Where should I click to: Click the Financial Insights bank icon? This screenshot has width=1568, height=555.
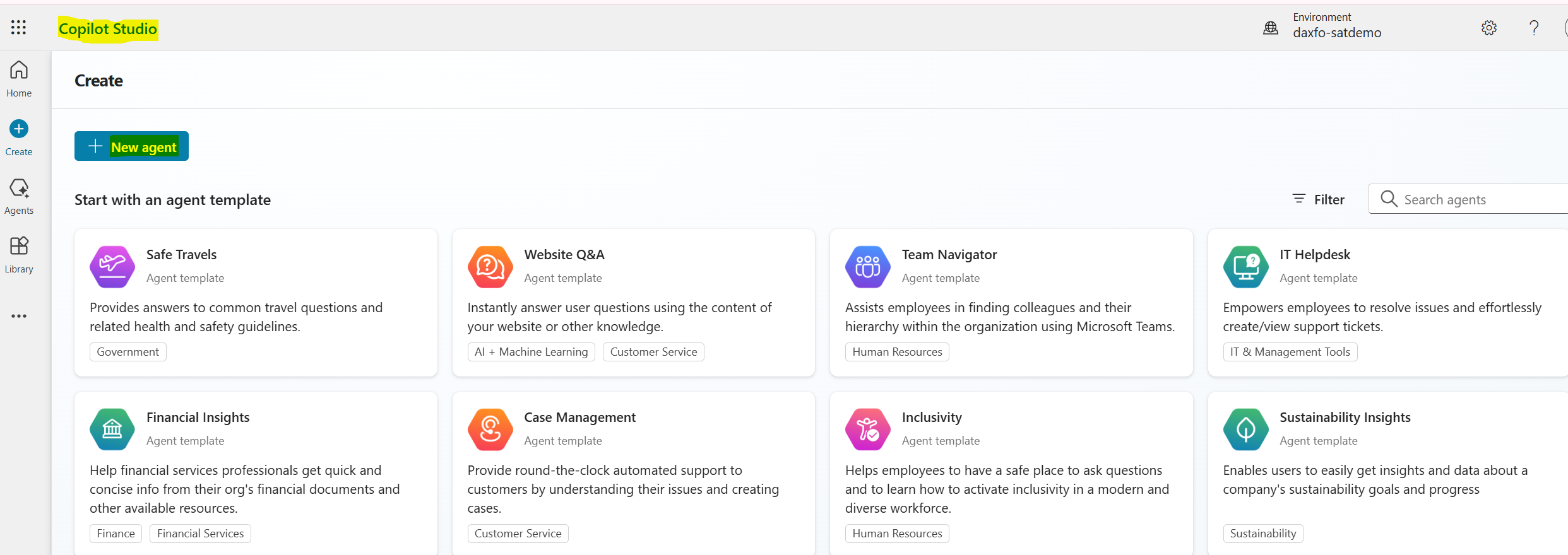[112, 429]
